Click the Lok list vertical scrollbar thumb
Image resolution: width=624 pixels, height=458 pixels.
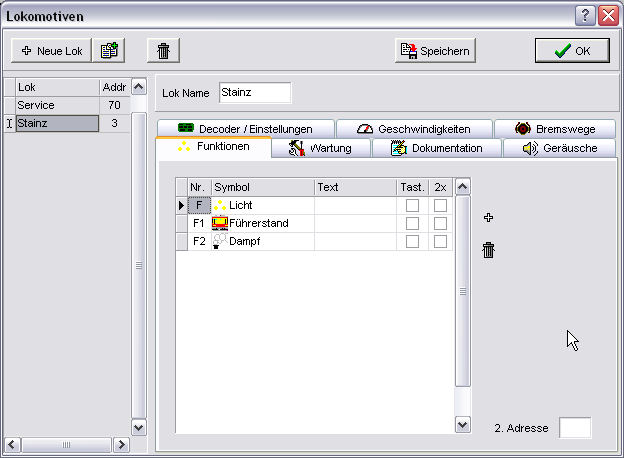tap(138, 265)
